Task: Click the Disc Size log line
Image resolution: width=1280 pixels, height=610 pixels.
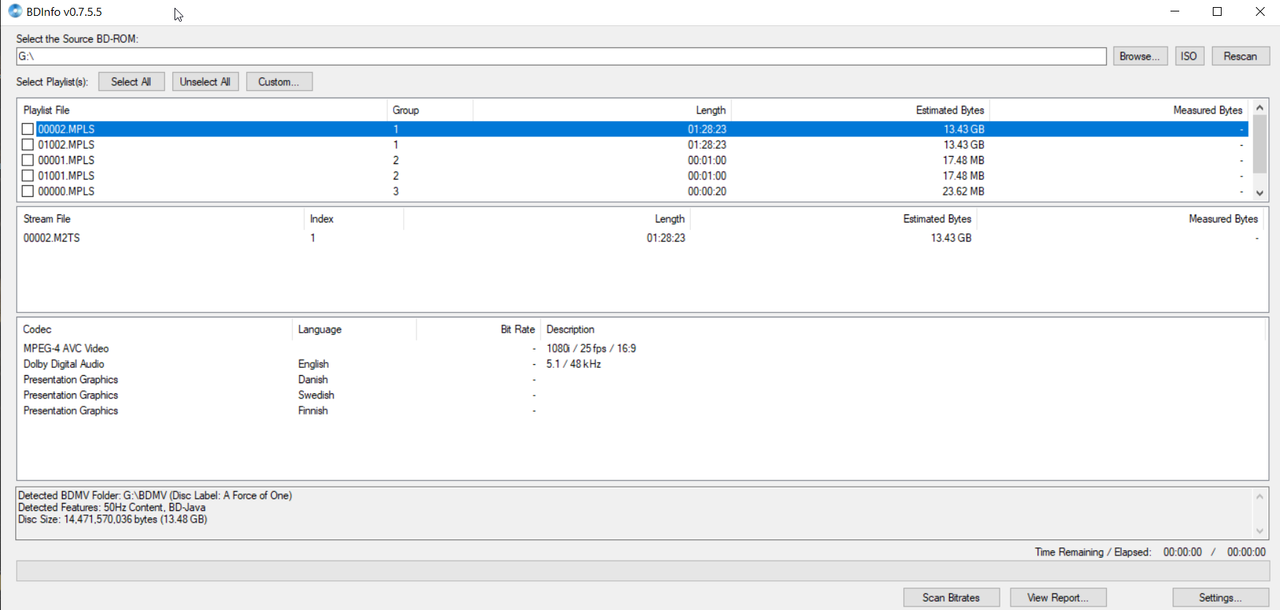Action: click(113, 520)
